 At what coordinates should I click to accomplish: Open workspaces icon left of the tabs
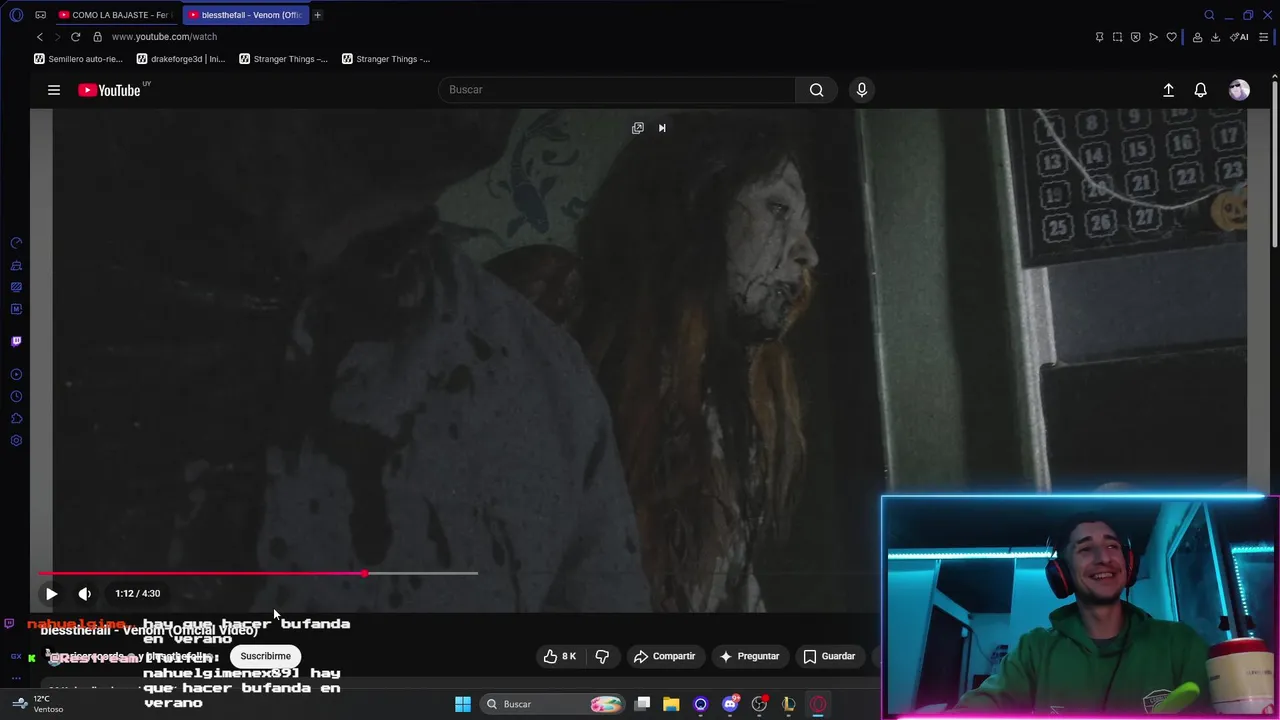pyautogui.click(x=40, y=15)
